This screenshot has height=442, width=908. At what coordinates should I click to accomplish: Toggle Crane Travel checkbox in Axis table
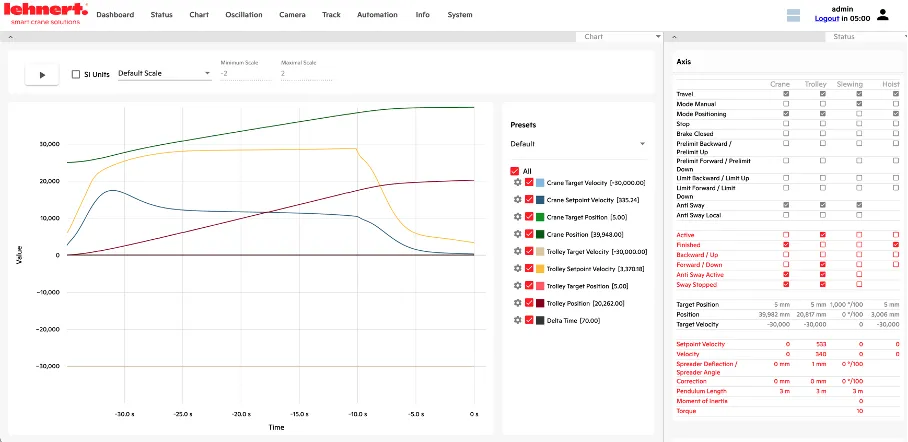[786, 93]
